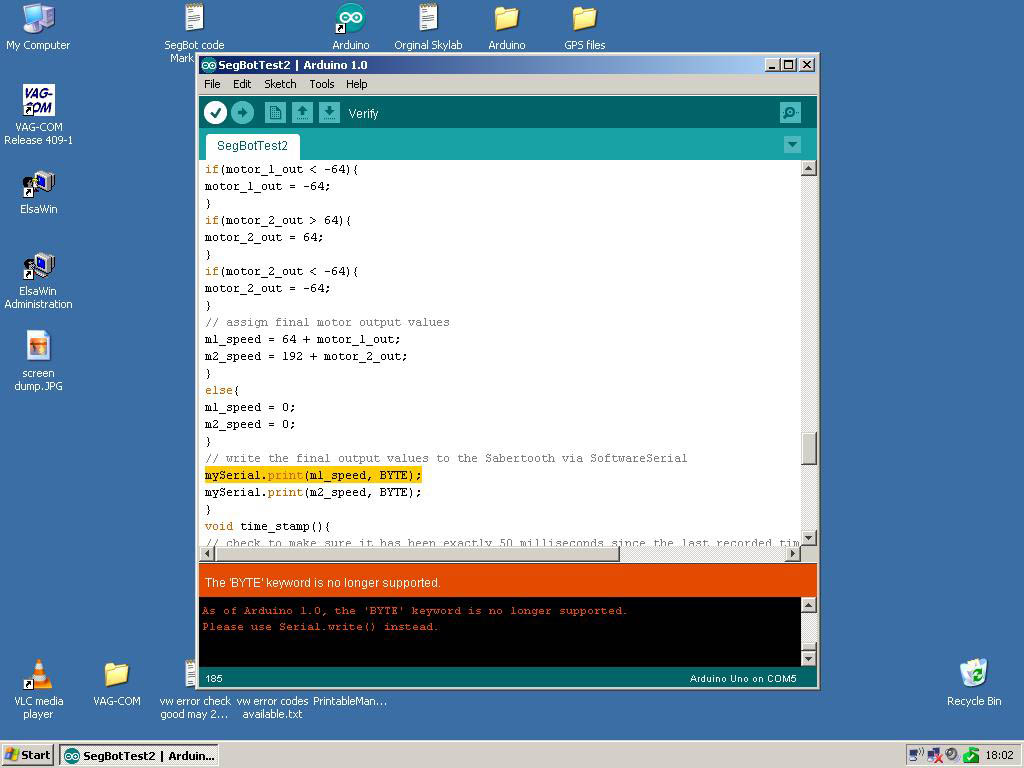Open the Tools menu
The height and width of the screenshot is (768, 1024).
[x=321, y=84]
